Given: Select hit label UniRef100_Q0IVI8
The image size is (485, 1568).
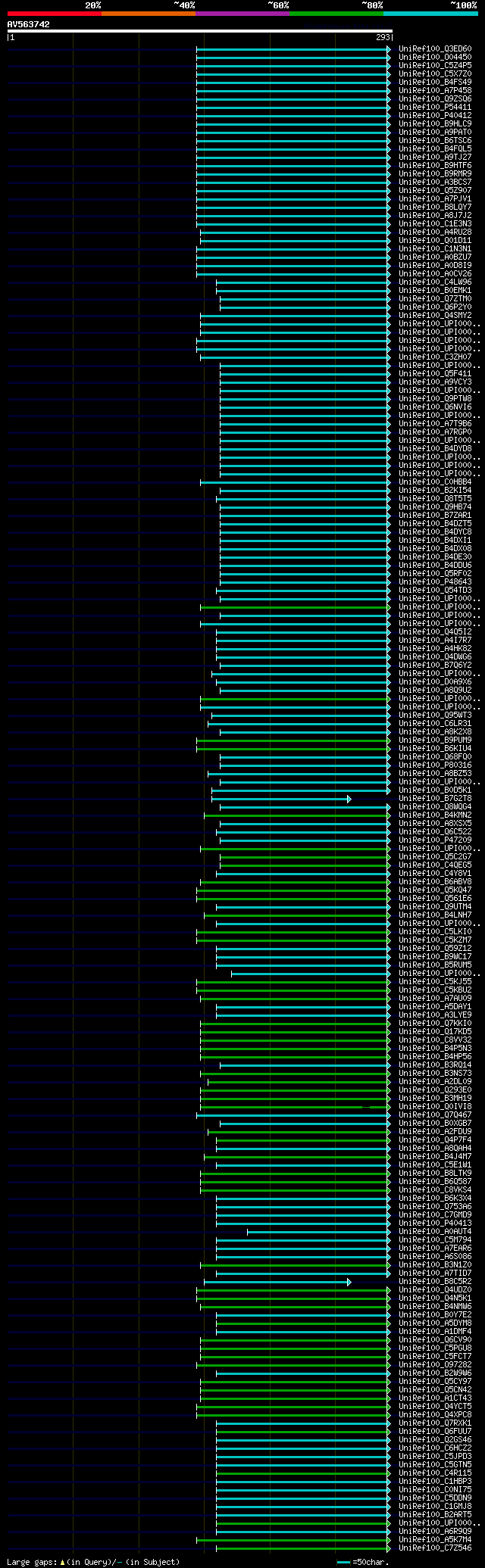Looking at the screenshot, I should pyautogui.click(x=435, y=1107).
